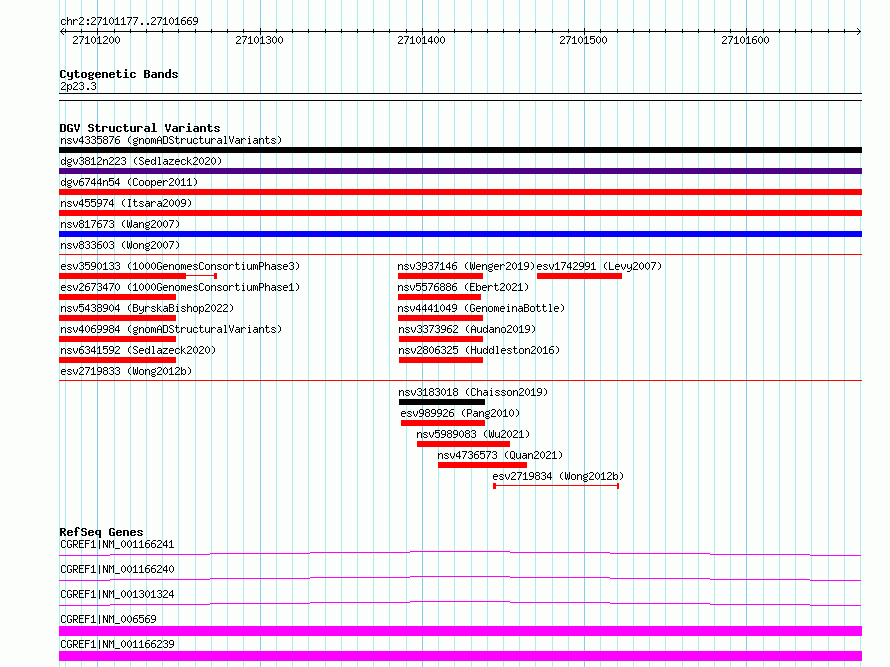Image resolution: width=890 pixels, height=667 pixels.
Task: Click magenta exon bar of NM_001166239
Action: pyautogui.click(x=460, y=656)
